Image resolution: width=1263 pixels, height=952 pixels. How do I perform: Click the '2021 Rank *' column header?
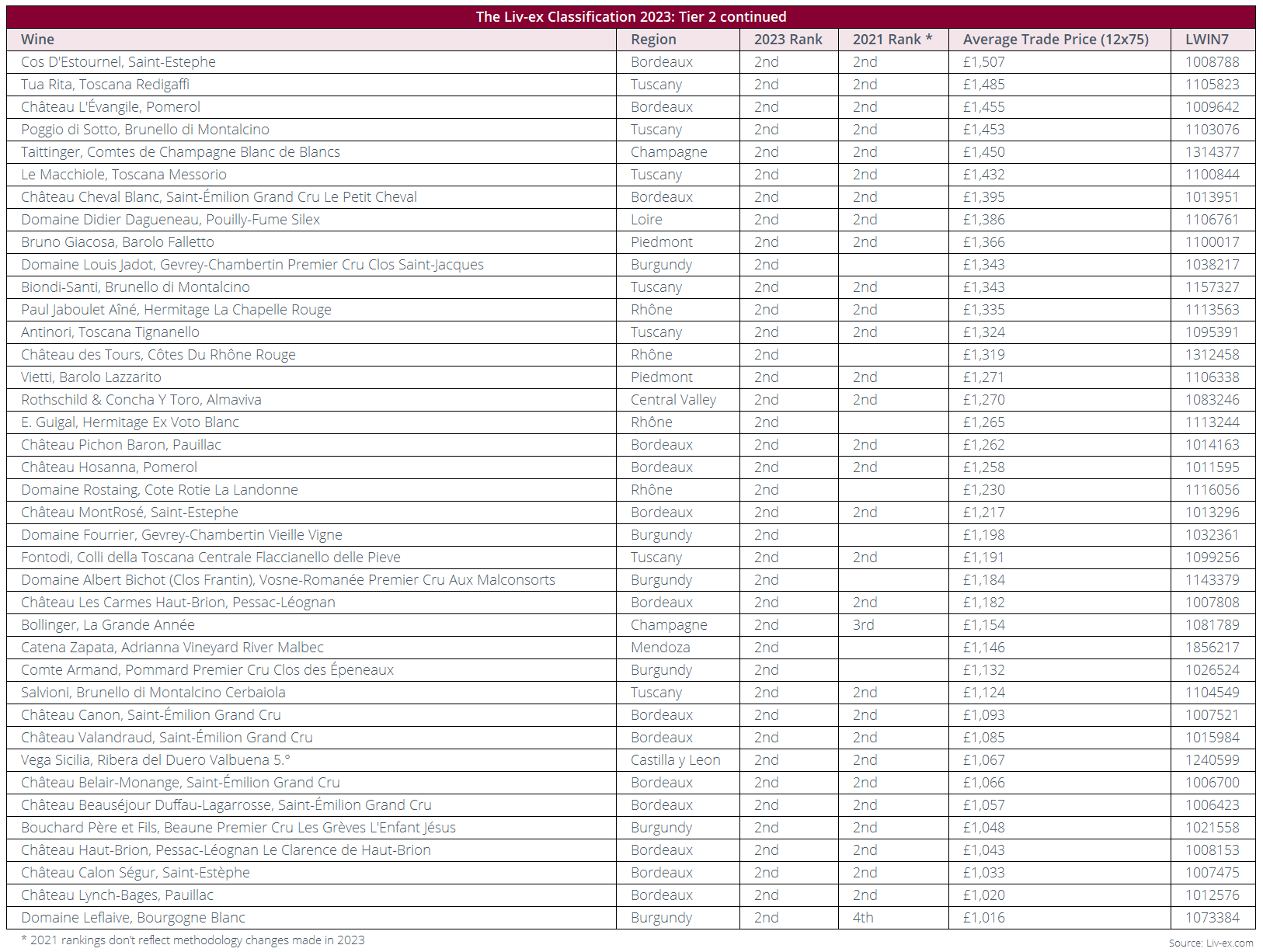click(892, 40)
